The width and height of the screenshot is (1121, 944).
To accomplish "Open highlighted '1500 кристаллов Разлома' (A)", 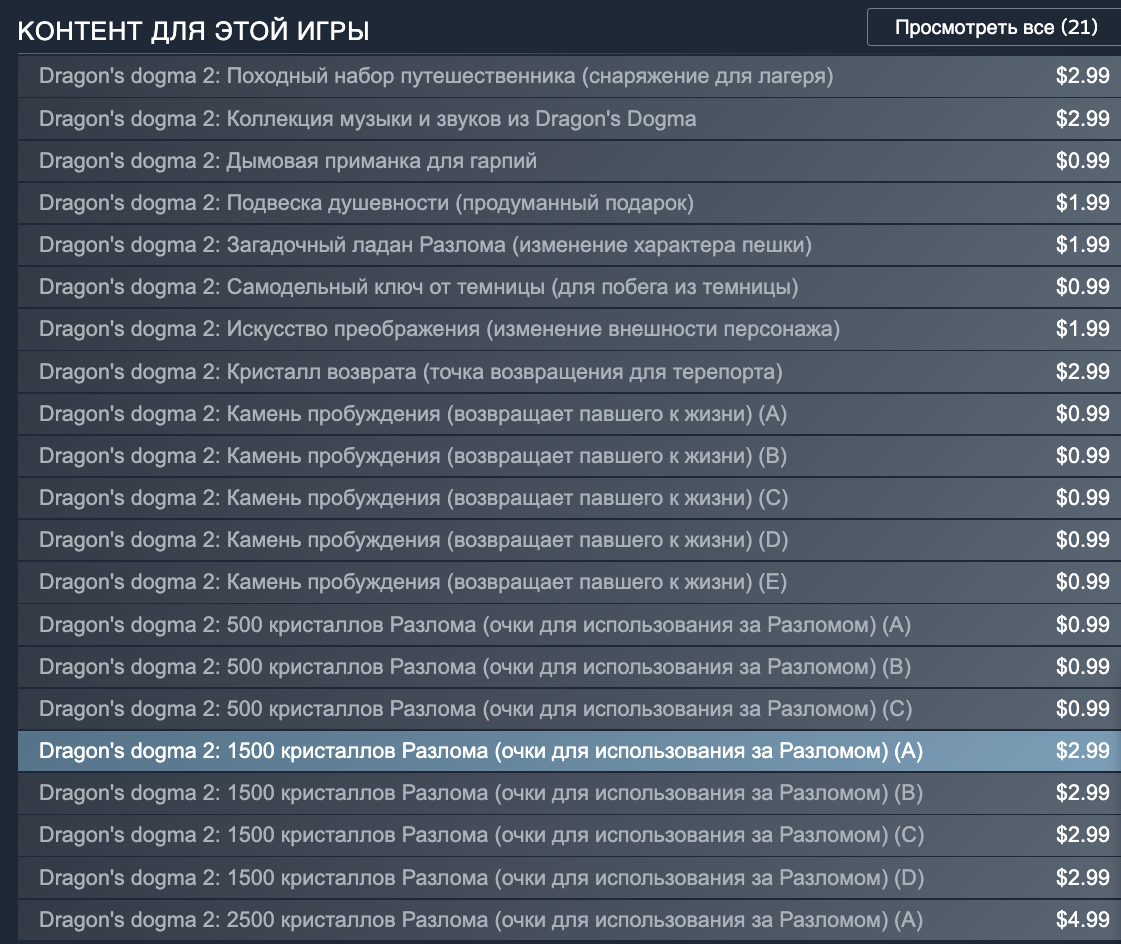I will click(569, 751).
